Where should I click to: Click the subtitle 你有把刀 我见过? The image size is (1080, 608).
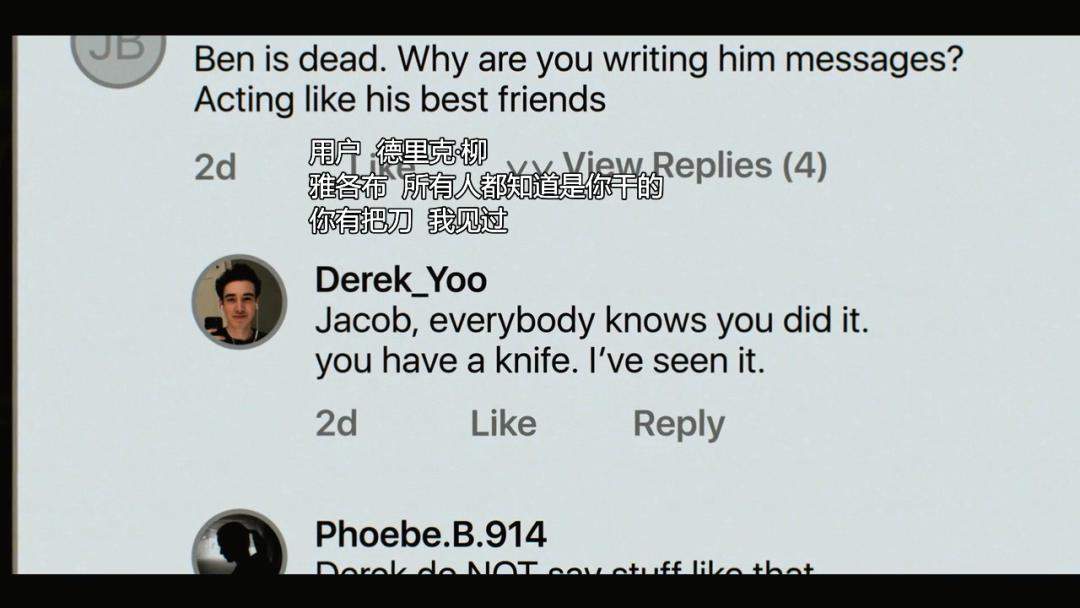pos(408,220)
